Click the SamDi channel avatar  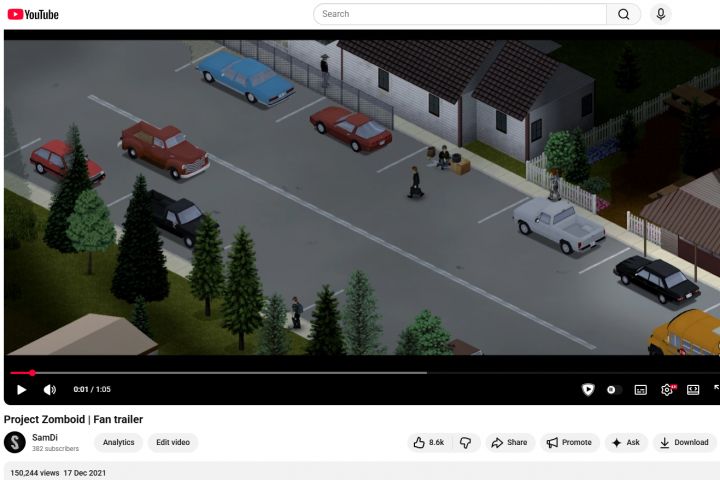pyautogui.click(x=15, y=442)
